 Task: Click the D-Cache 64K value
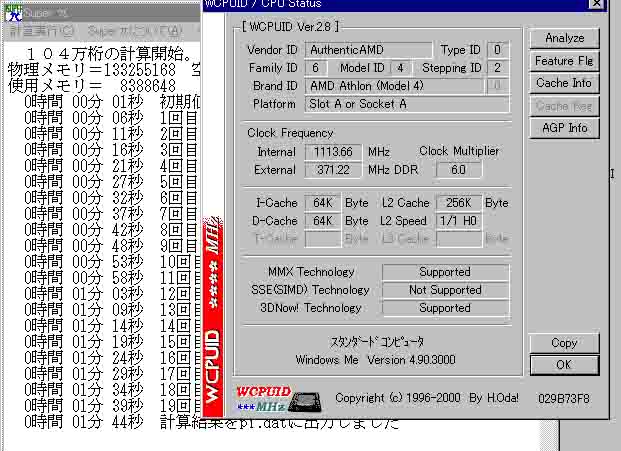click(323, 221)
